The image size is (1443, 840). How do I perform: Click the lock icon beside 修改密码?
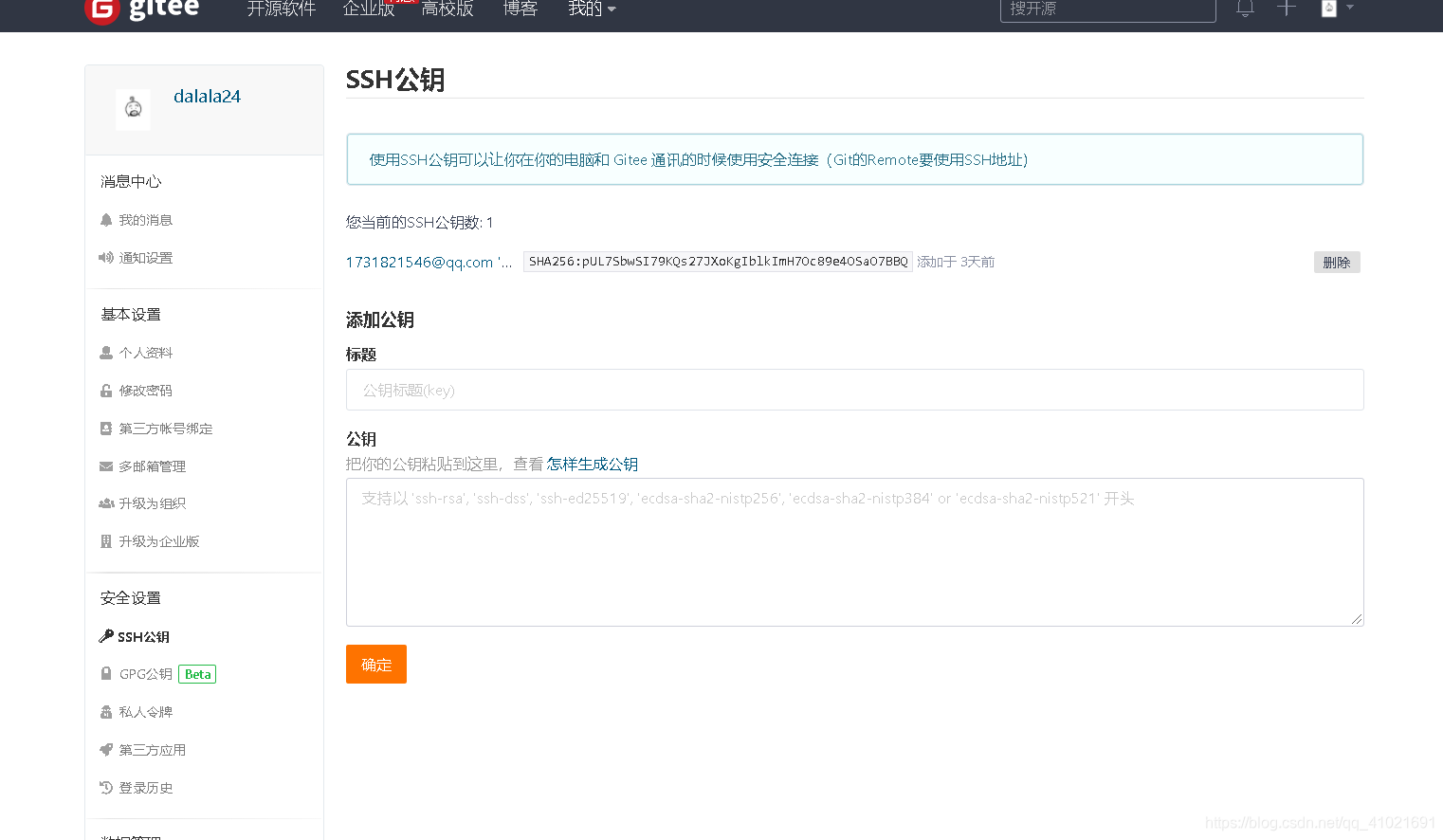(x=106, y=390)
